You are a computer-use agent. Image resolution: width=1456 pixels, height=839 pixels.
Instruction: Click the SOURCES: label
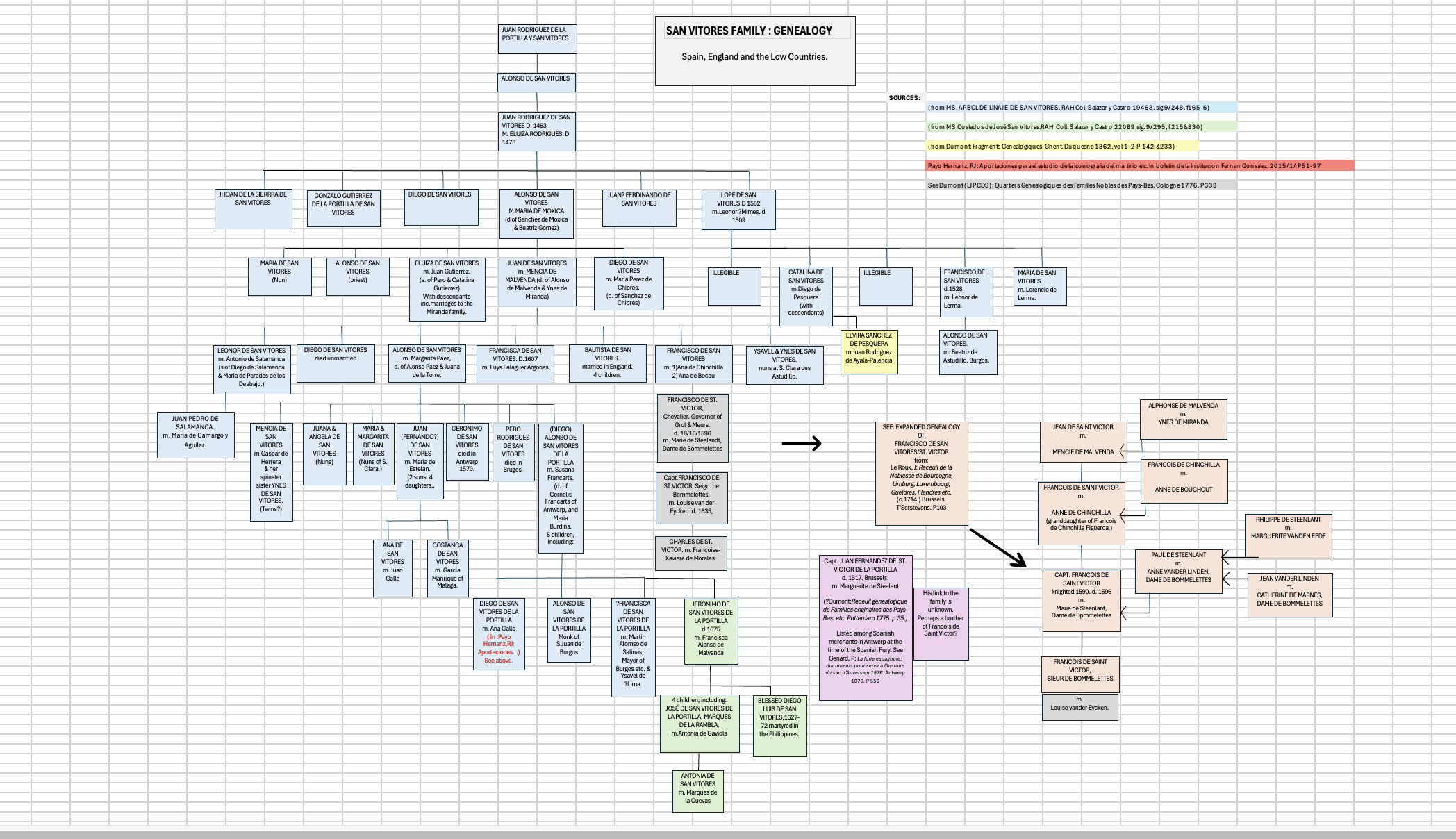[x=904, y=98]
